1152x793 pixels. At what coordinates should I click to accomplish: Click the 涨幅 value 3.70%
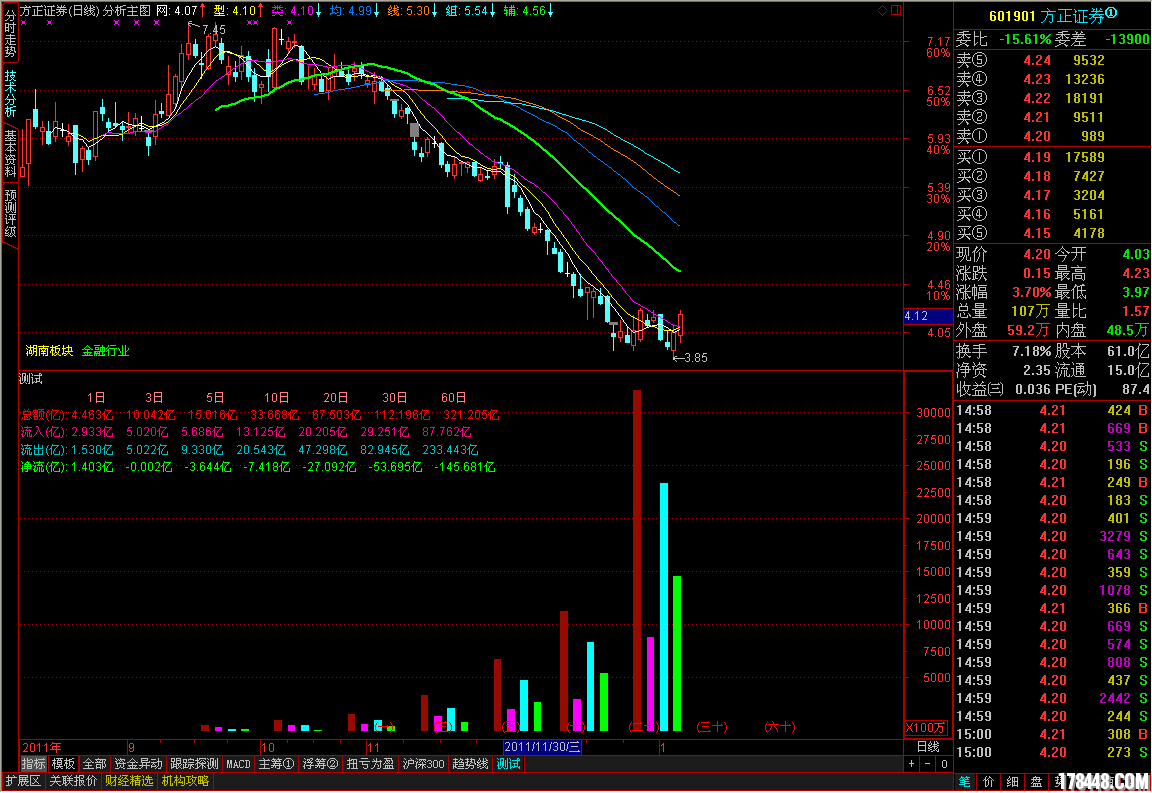(1032, 293)
